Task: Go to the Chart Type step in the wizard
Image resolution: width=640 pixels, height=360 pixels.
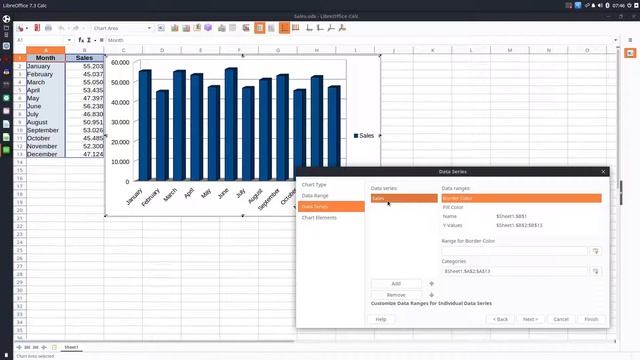Action: coord(314,184)
